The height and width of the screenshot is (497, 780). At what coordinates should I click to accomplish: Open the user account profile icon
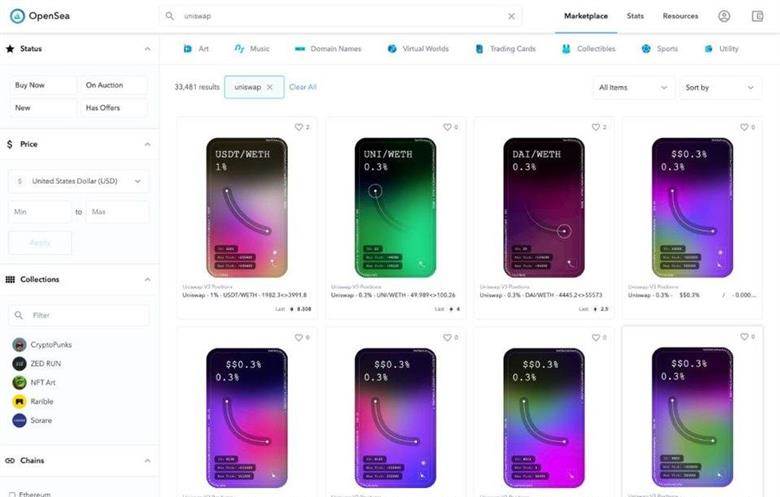tap(724, 16)
